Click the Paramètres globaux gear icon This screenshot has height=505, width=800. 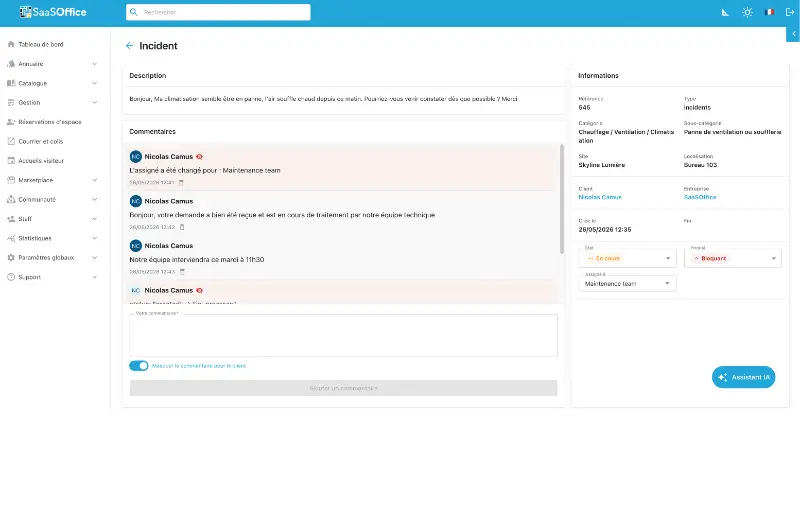tap(11, 258)
